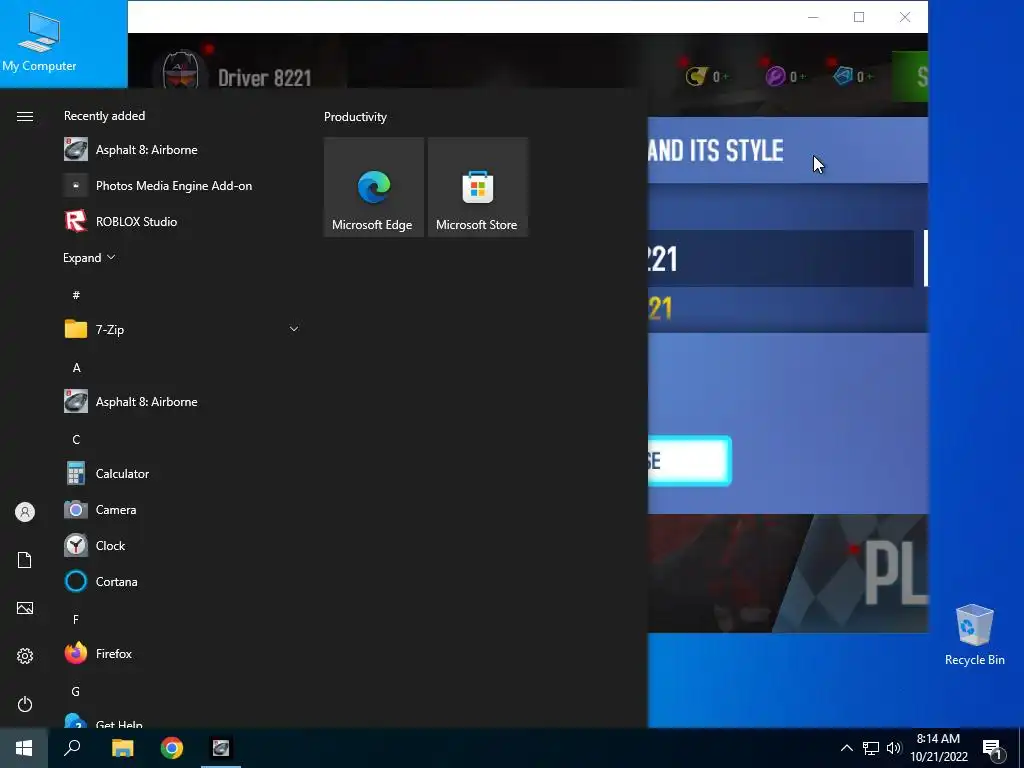Open File Explorer from taskbar

point(122,748)
